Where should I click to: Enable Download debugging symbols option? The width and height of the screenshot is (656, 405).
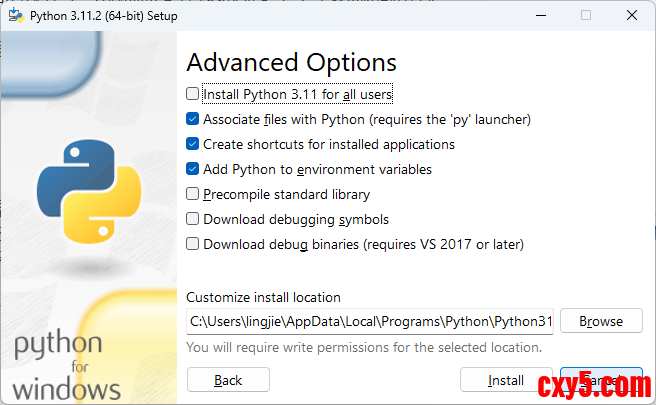pyautogui.click(x=193, y=219)
